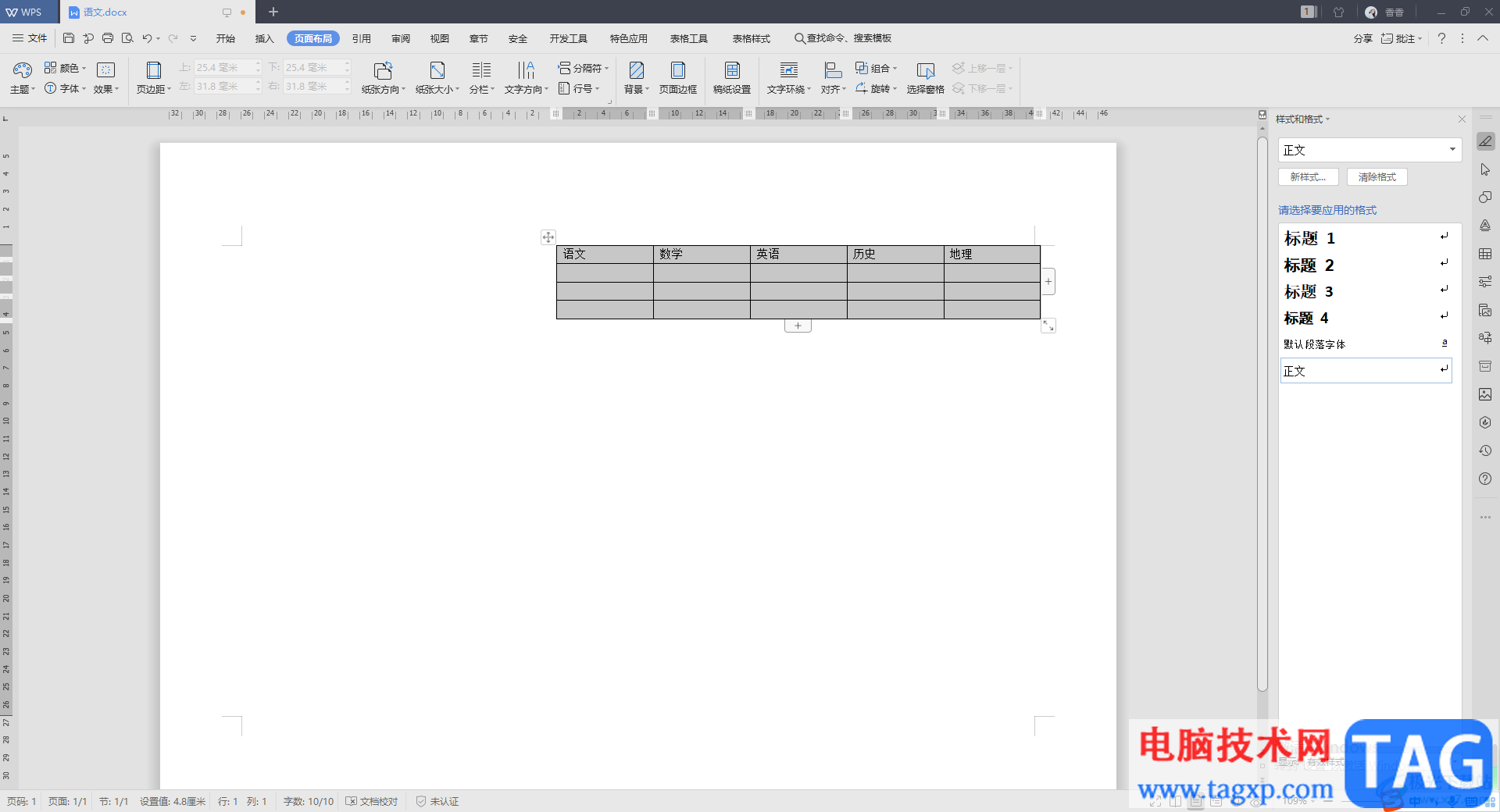
Task: Click the add column plus button beside table
Action: click(1048, 282)
